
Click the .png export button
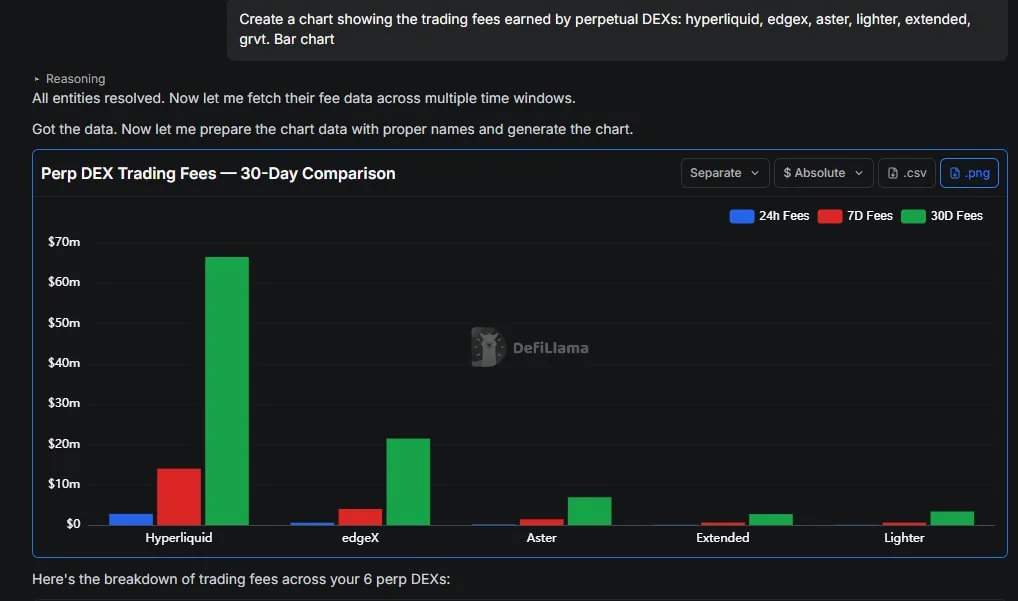point(968,173)
